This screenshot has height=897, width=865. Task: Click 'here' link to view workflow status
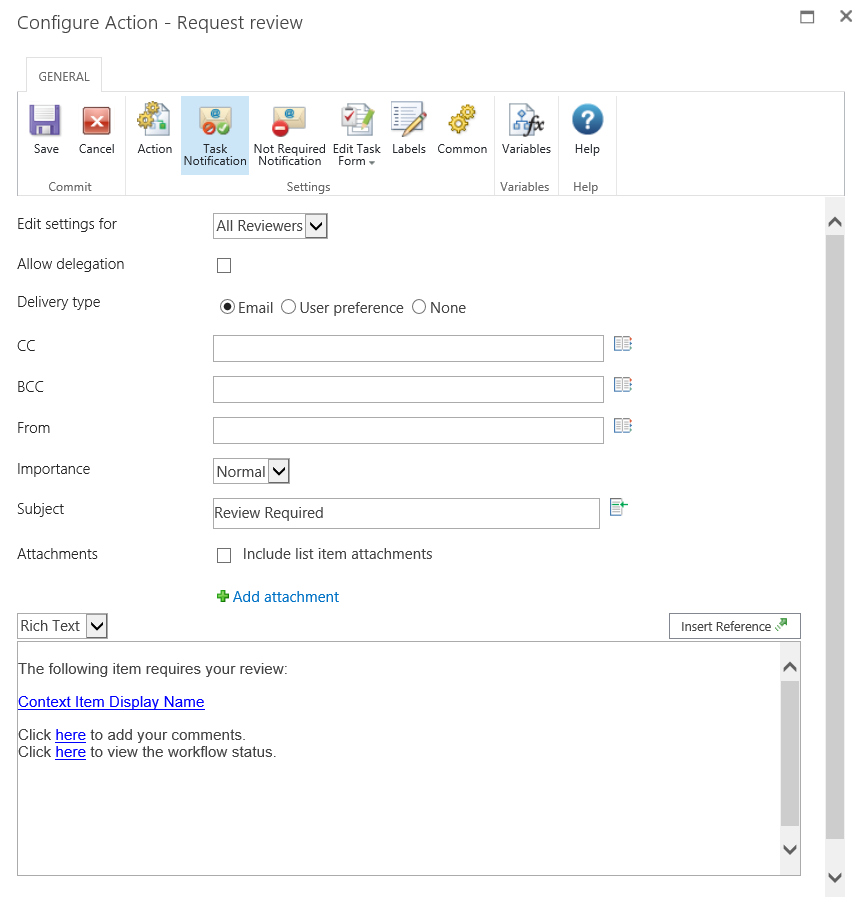tap(70, 752)
